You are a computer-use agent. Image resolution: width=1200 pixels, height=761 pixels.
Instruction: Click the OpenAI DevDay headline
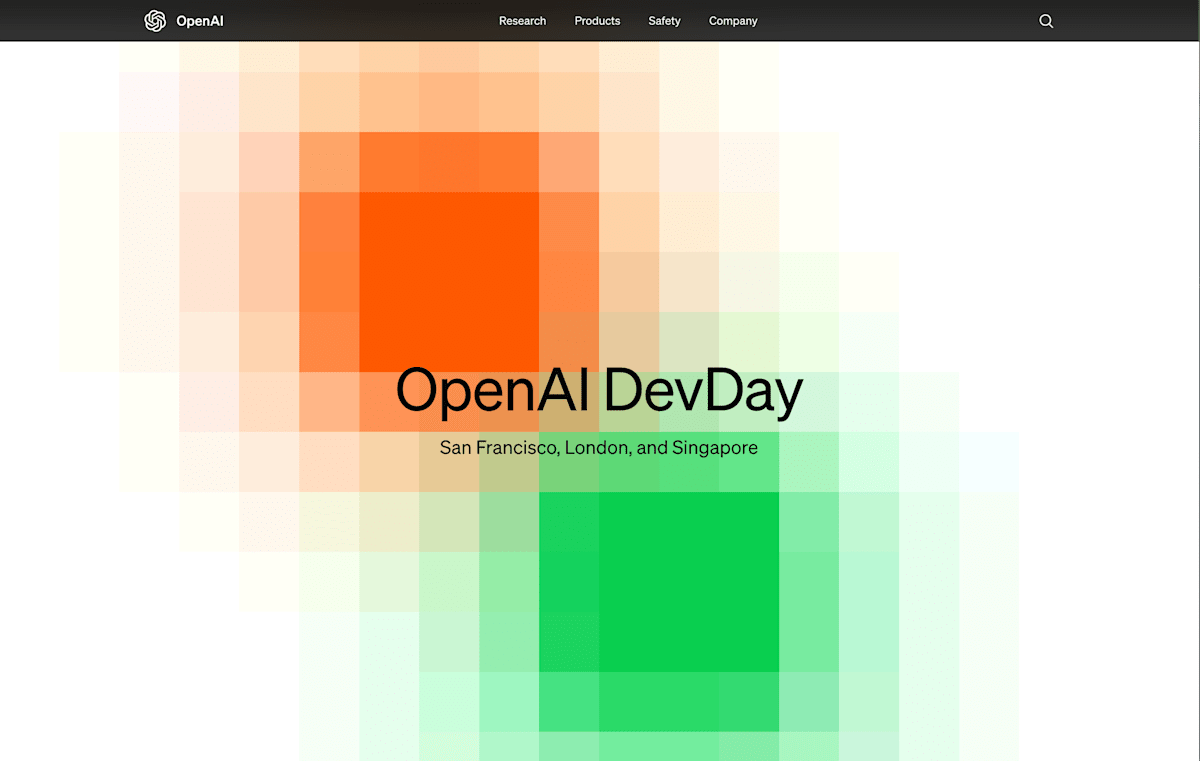click(599, 391)
